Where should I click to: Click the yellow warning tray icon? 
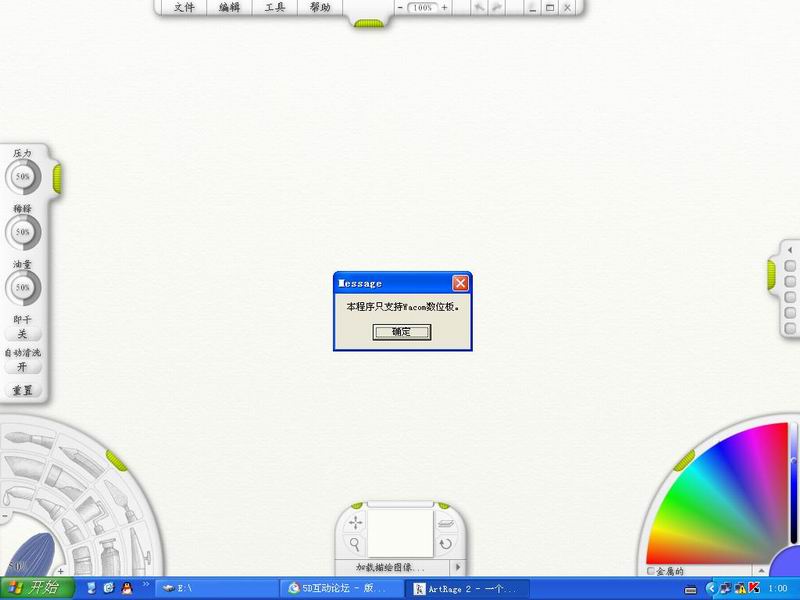point(739,588)
